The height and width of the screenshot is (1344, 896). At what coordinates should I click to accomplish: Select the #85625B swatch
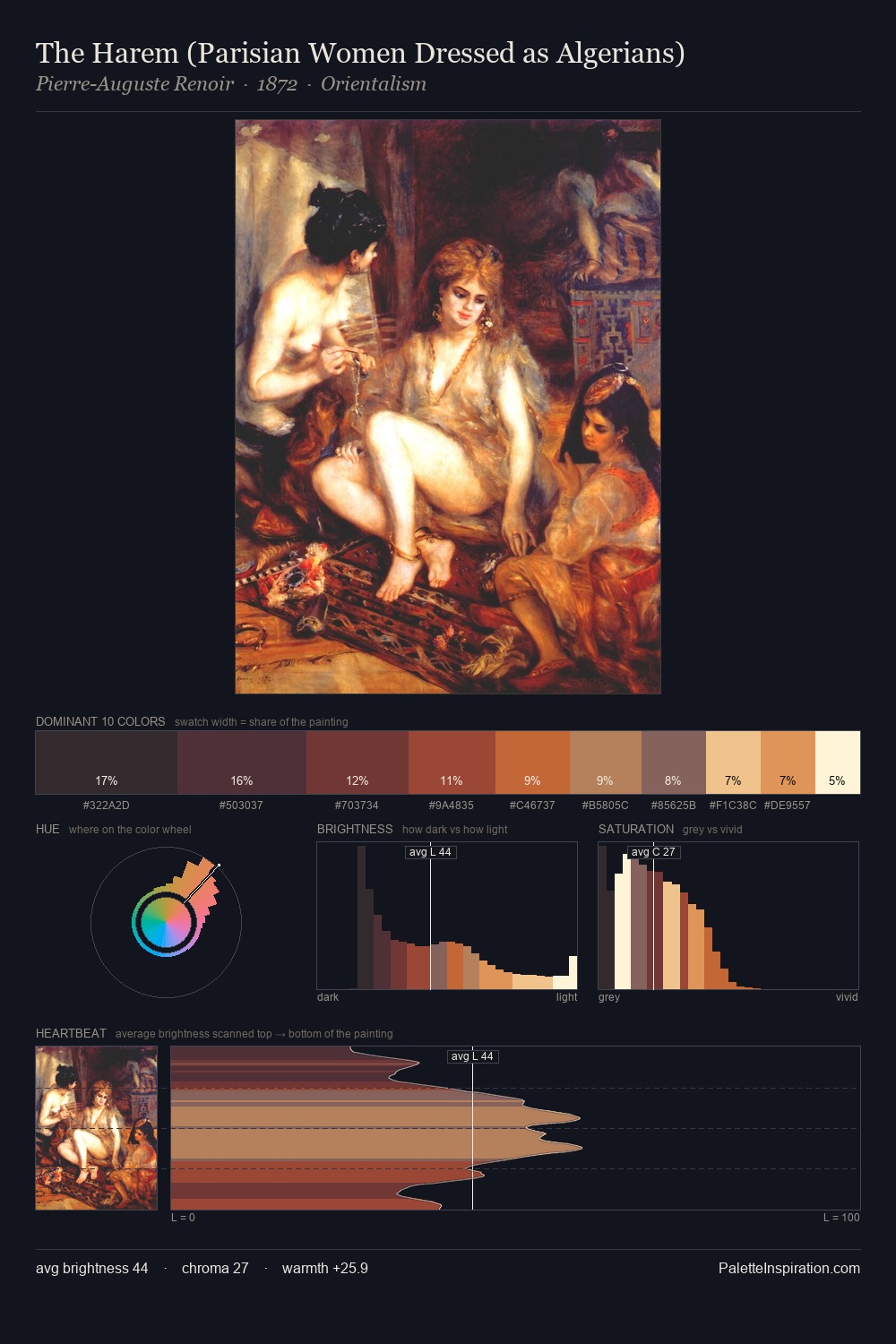674,762
